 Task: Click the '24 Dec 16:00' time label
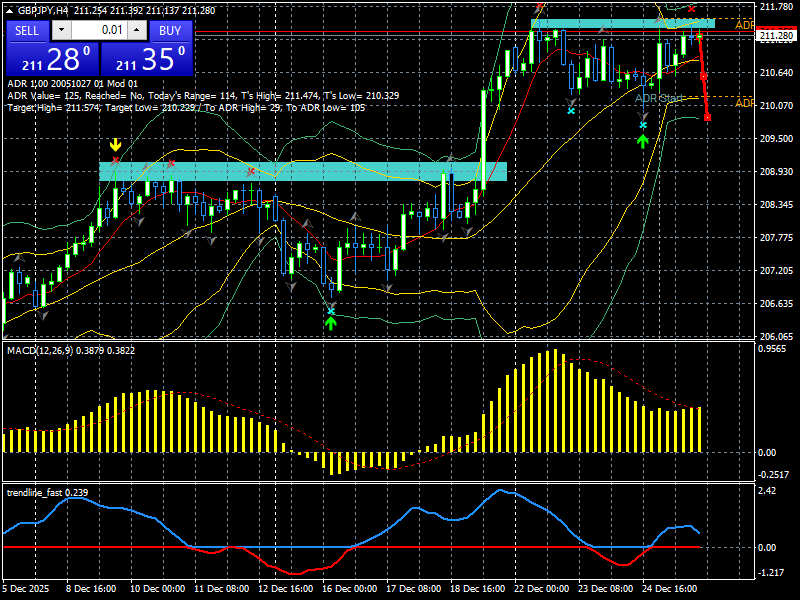[670, 588]
